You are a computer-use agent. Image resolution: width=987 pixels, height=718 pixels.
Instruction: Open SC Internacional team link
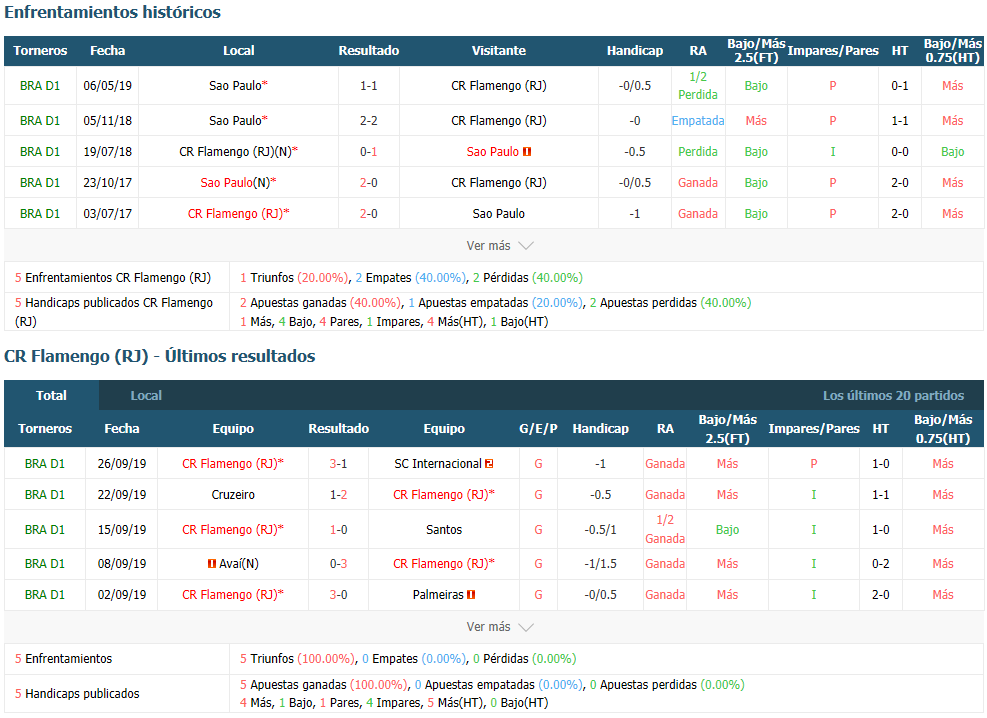[x=437, y=464]
